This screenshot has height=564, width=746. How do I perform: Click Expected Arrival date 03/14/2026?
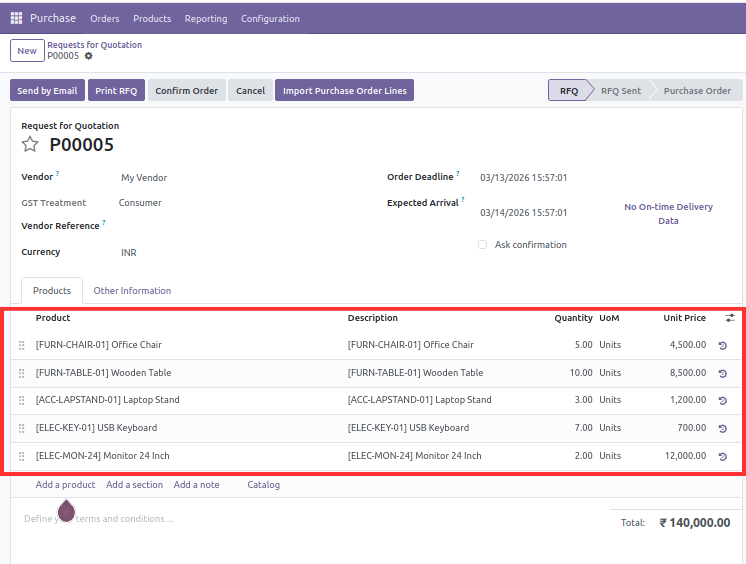[523, 213]
